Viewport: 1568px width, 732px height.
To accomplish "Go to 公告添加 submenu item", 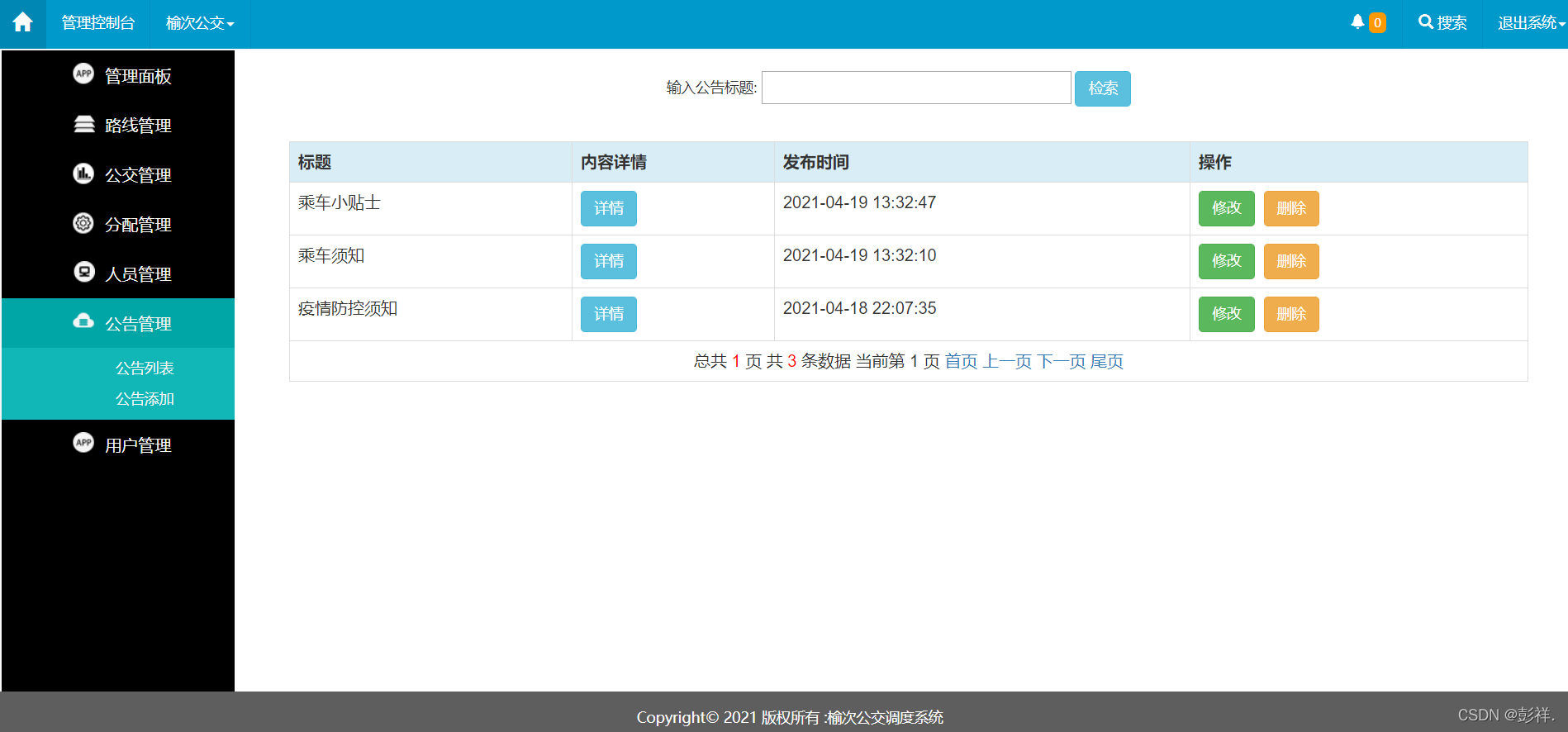I will click(145, 399).
